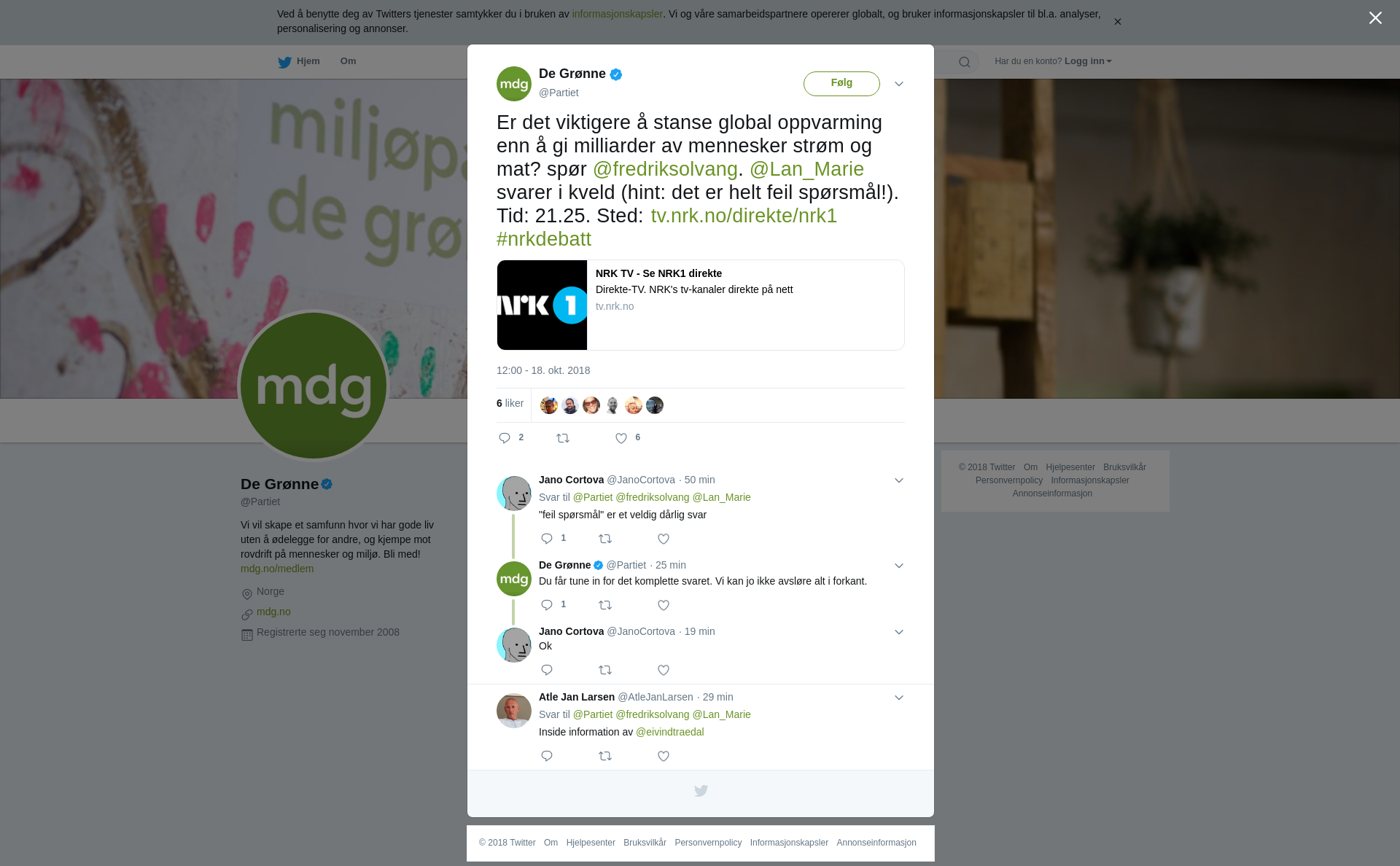The width and height of the screenshot is (1400, 866).
Task: Open more options on Atle Jan Larsen's tweet
Action: tap(899, 698)
